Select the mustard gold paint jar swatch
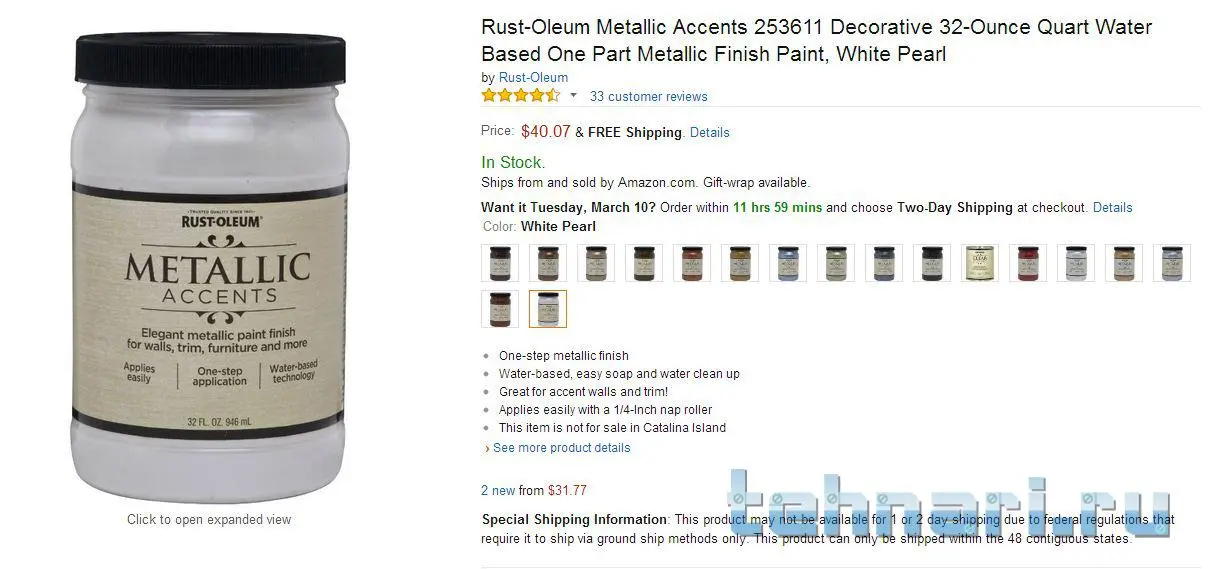The image size is (1218, 569). pyautogui.click(x=740, y=263)
